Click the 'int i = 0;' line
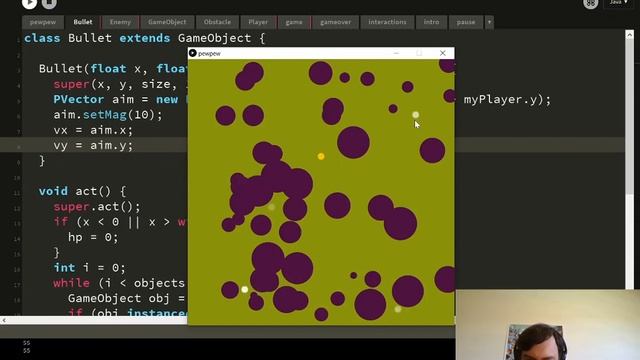This screenshot has width=640, height=360. [x=89, y=268]
